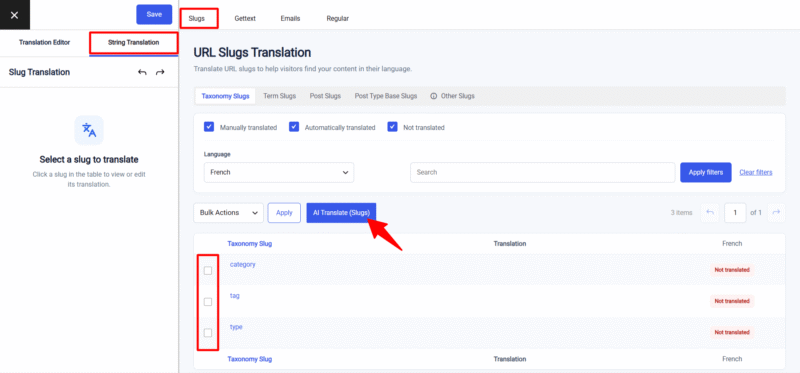Click the URL Slugs Translation heading
The width and height of the screenshot is (800, 373).
click(x=252, y=52)
